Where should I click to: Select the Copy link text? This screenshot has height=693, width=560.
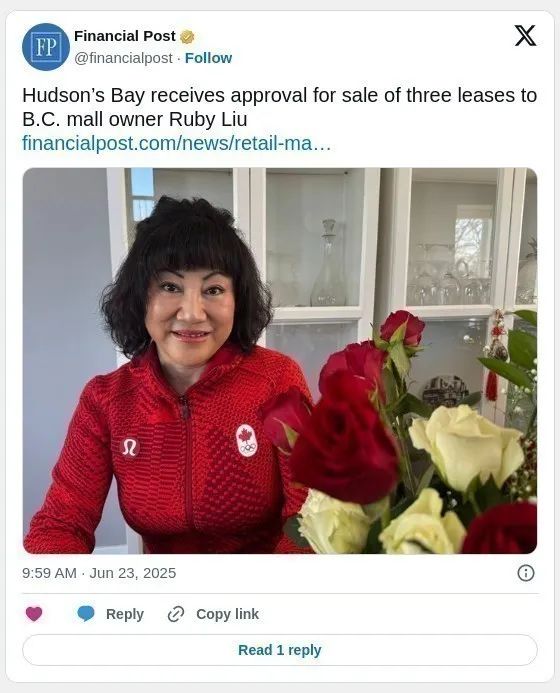pos(228,614)
